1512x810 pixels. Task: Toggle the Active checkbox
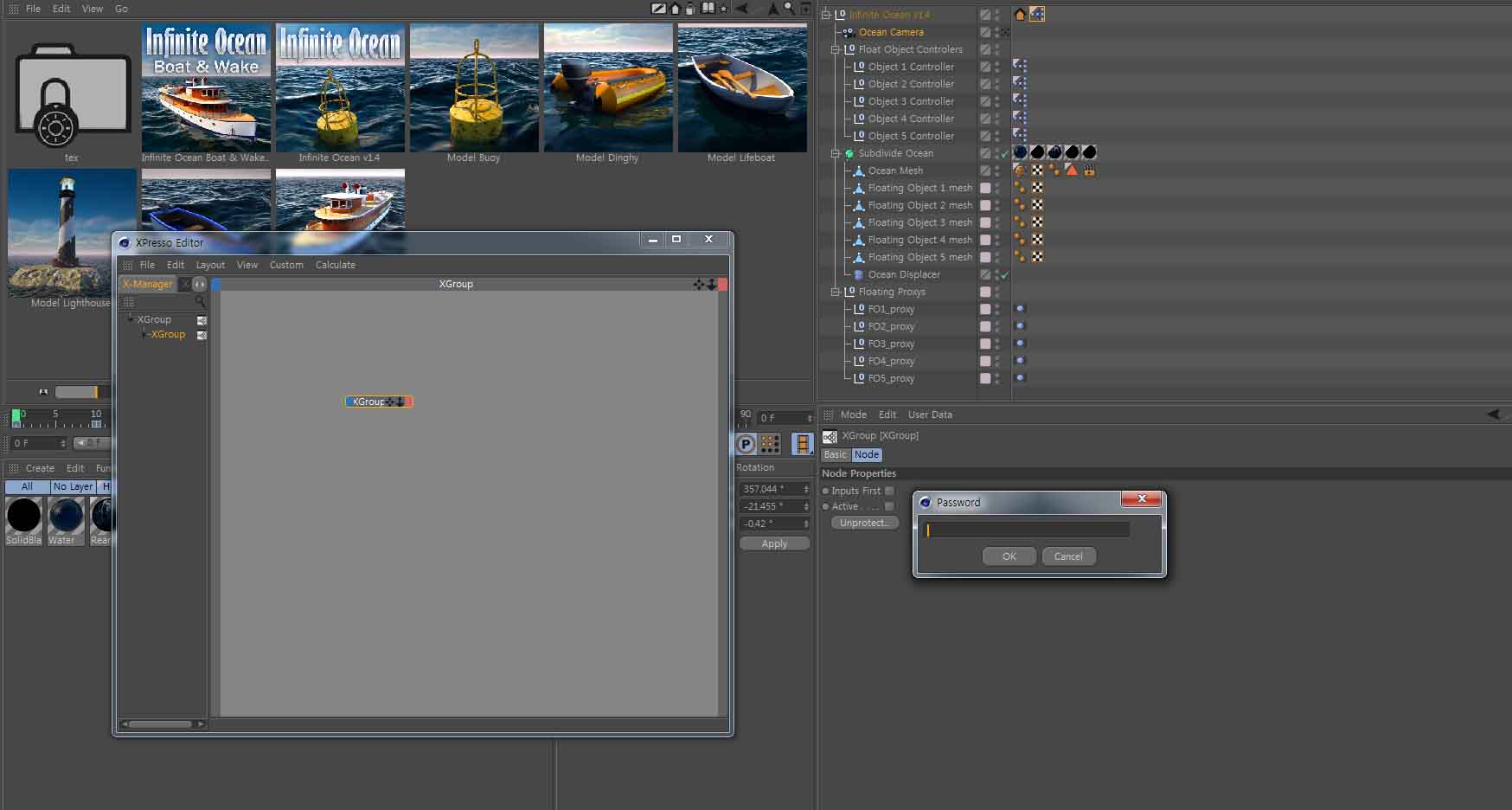[889, 506]
